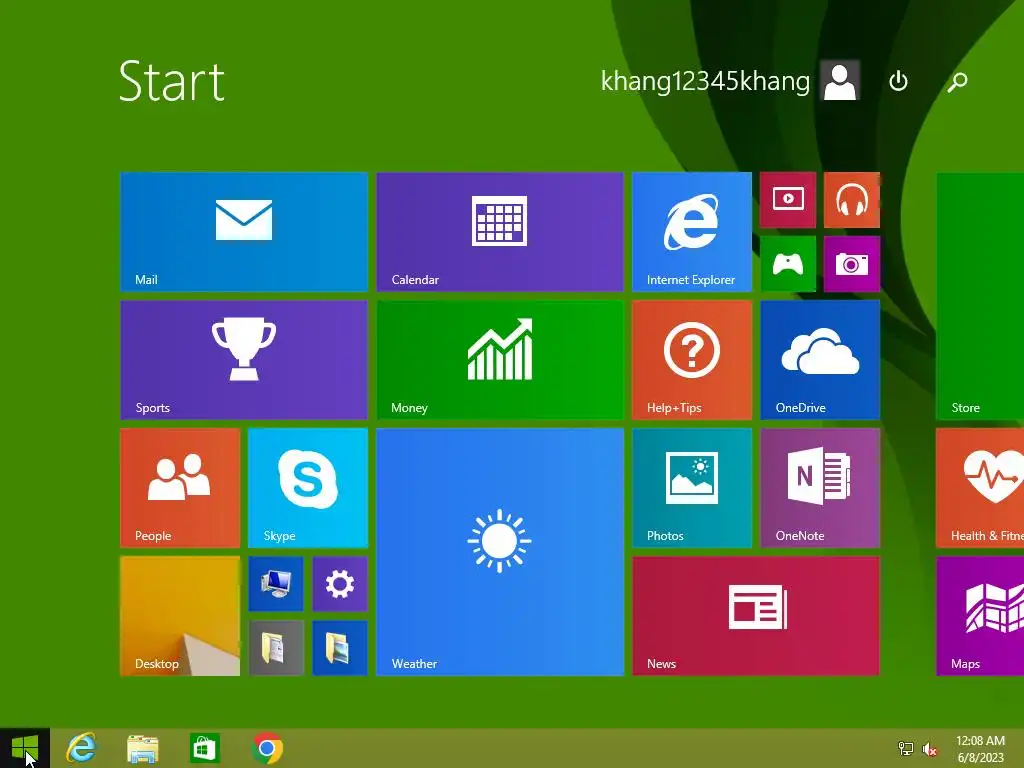The width and height of the screenshot is (1024, 768).
Task: Open the People tile
Action: (x=180, y=488)
